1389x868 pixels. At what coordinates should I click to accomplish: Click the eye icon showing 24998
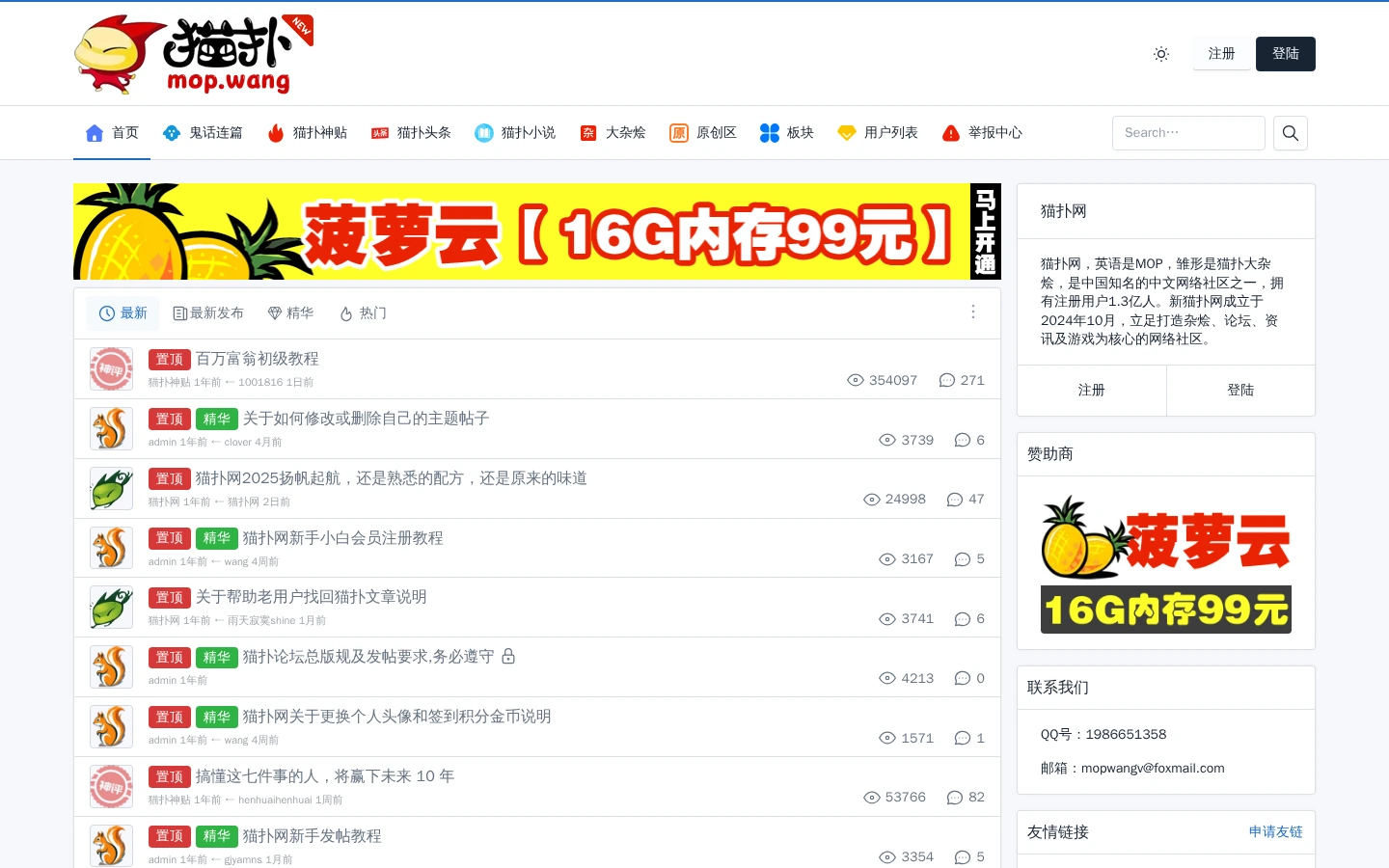(872, 500)
